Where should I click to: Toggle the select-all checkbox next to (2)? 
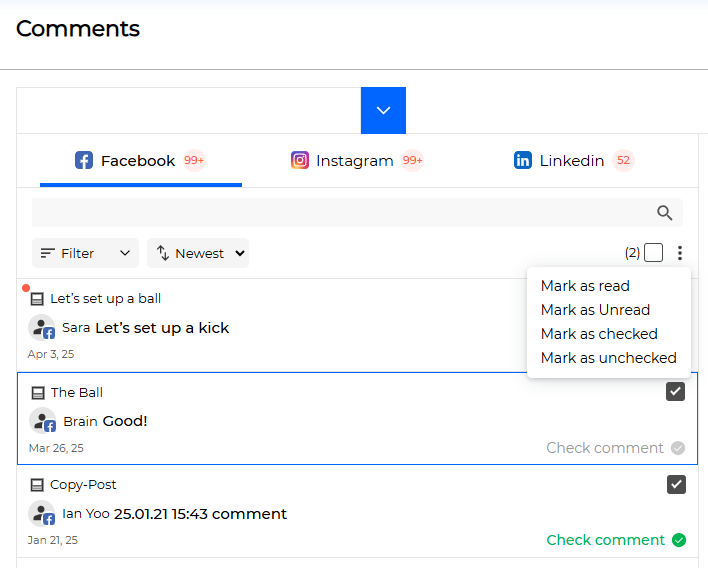[653, 253]
